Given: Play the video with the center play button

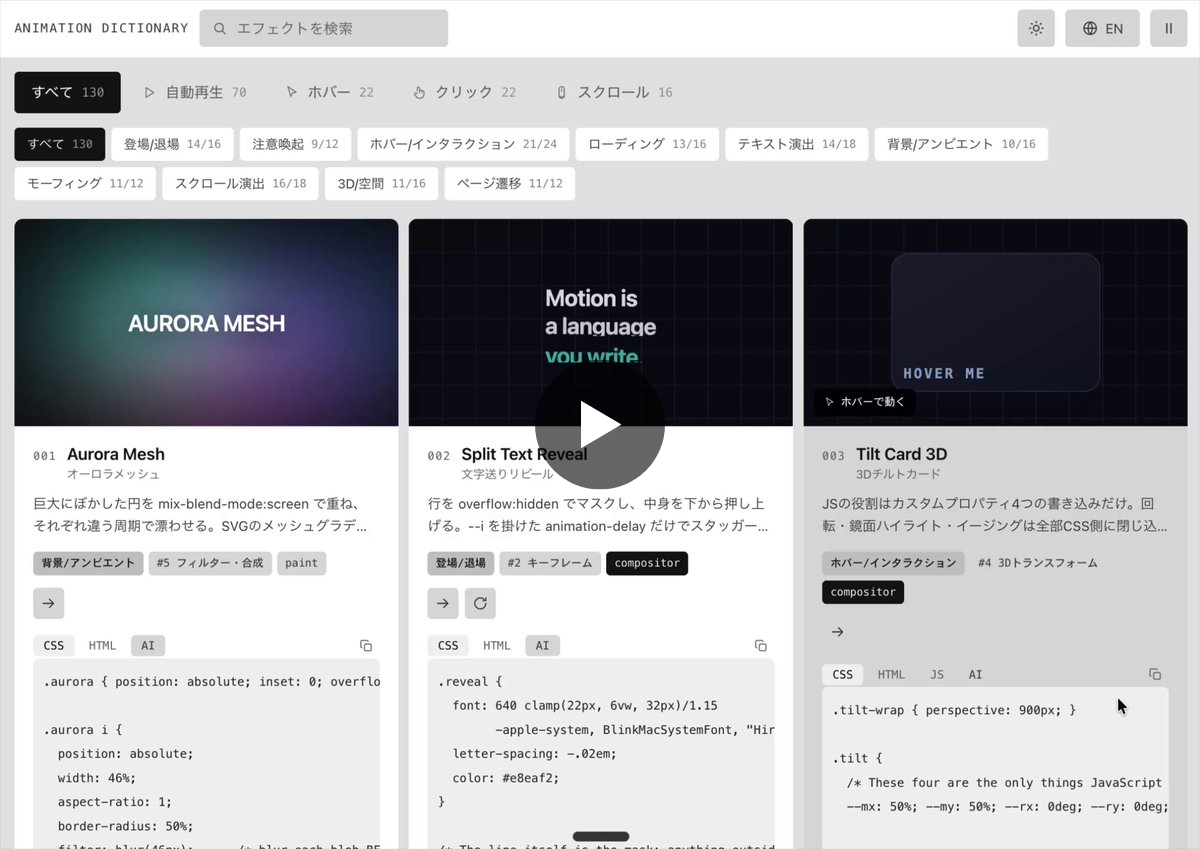Looking at the screenshot, I should 600,425.
